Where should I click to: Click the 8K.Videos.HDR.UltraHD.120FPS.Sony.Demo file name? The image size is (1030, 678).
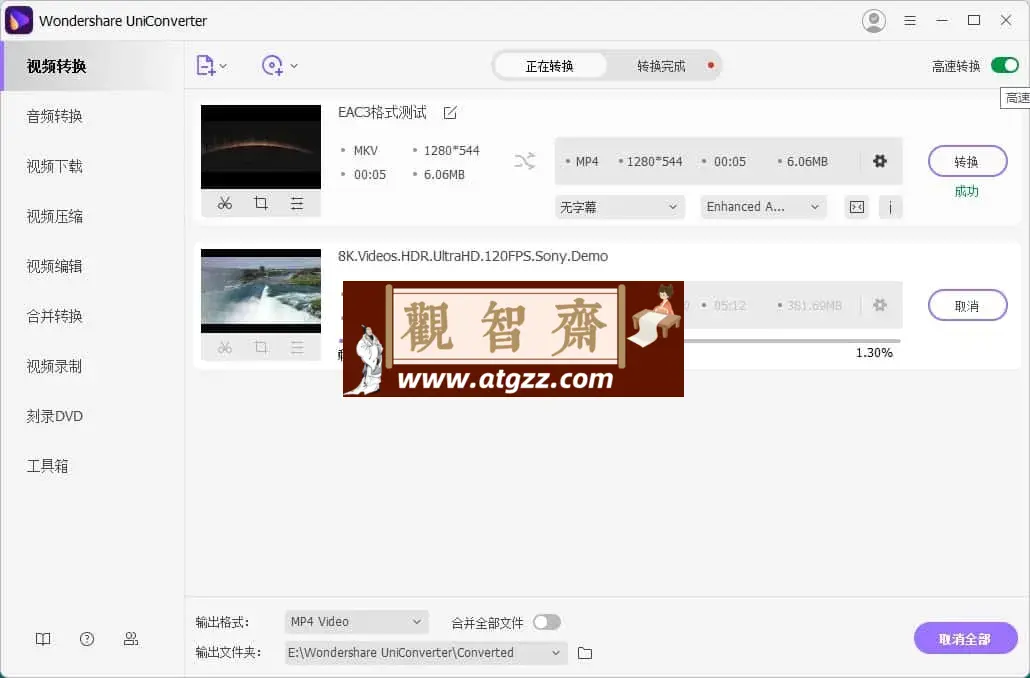pyautogui.click(x=473, y=256)
